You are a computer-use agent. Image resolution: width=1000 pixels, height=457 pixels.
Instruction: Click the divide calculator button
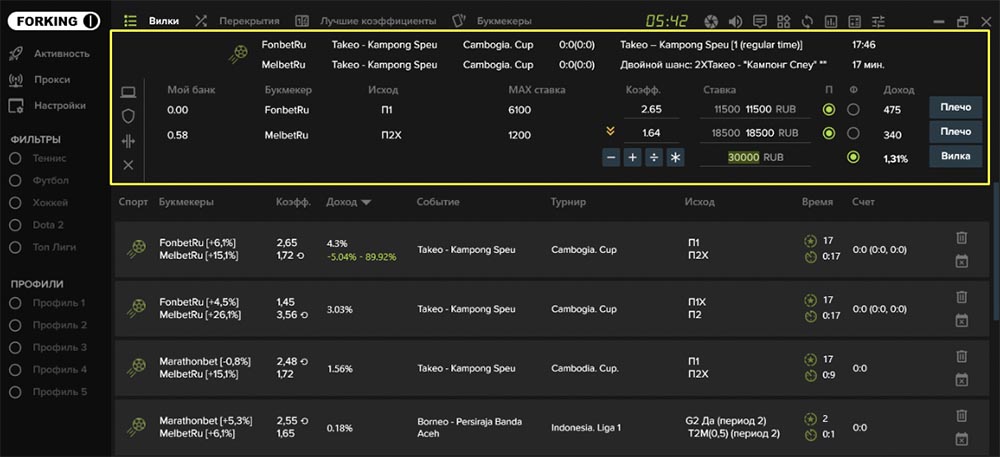pos(653,157)
